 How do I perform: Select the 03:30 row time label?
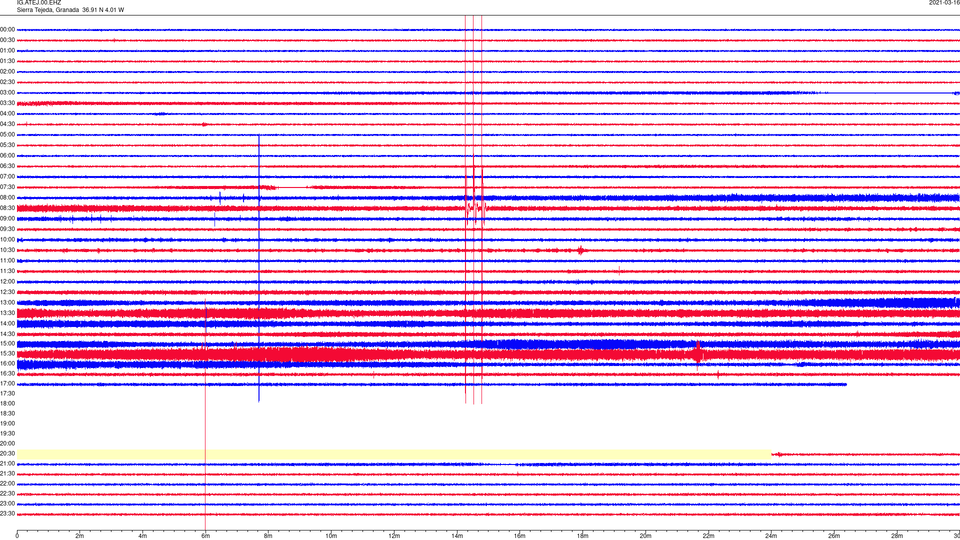tap(7, 103)
